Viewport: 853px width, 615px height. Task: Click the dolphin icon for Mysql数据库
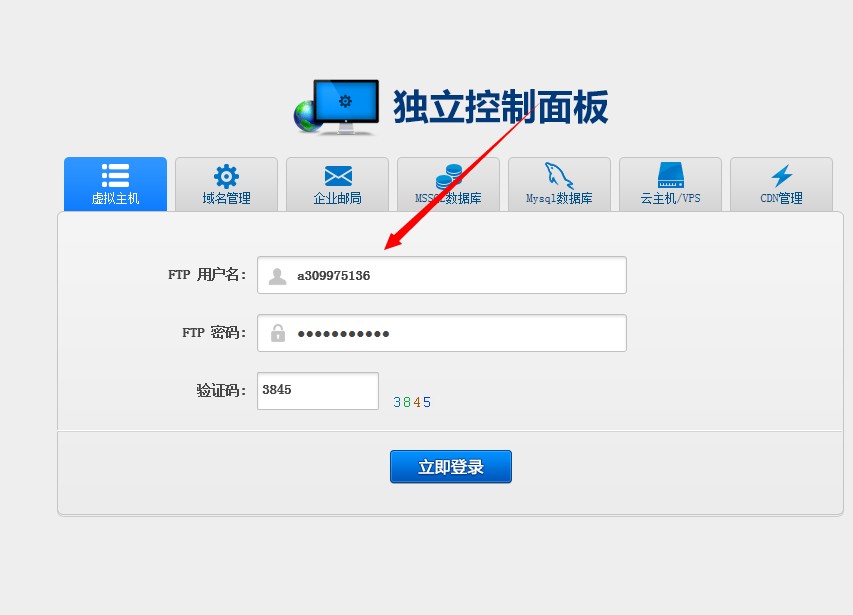point(559,176)
